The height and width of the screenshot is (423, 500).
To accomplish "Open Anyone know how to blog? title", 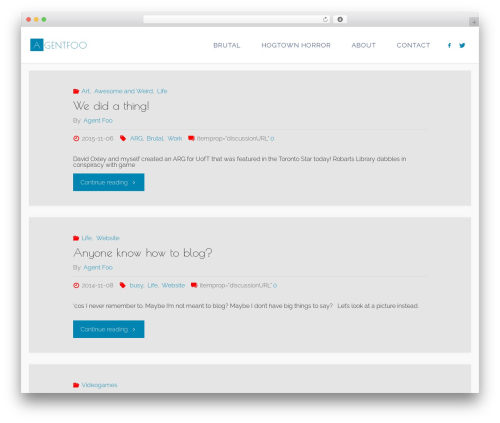I will 142,253.
